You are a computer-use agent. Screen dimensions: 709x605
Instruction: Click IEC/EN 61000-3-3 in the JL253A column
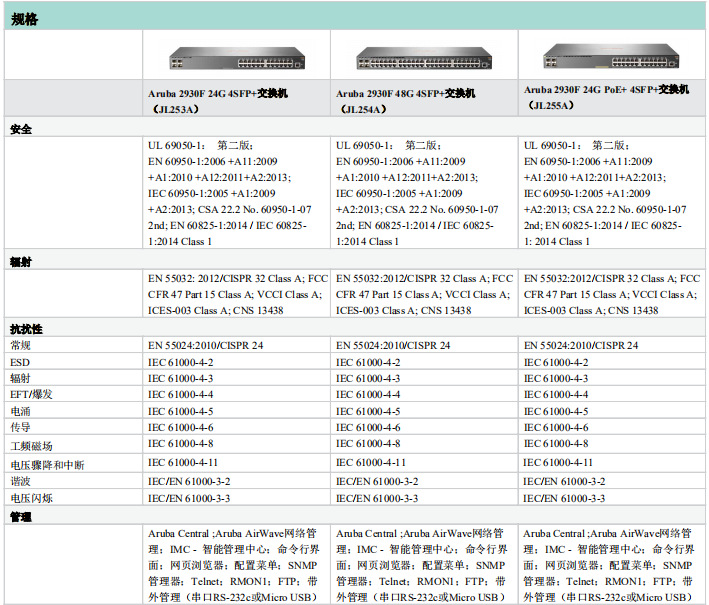click(x=189, y=498)
